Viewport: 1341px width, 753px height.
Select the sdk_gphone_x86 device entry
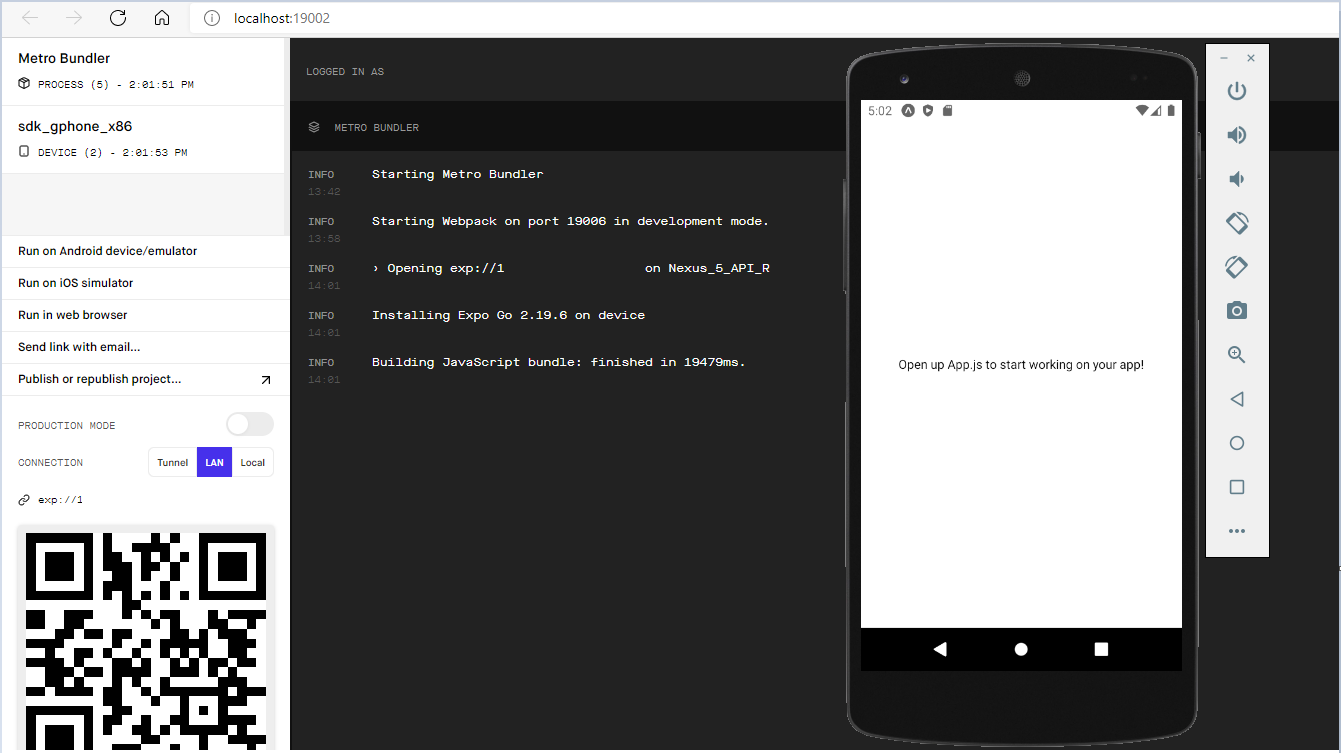coord(144,139)
